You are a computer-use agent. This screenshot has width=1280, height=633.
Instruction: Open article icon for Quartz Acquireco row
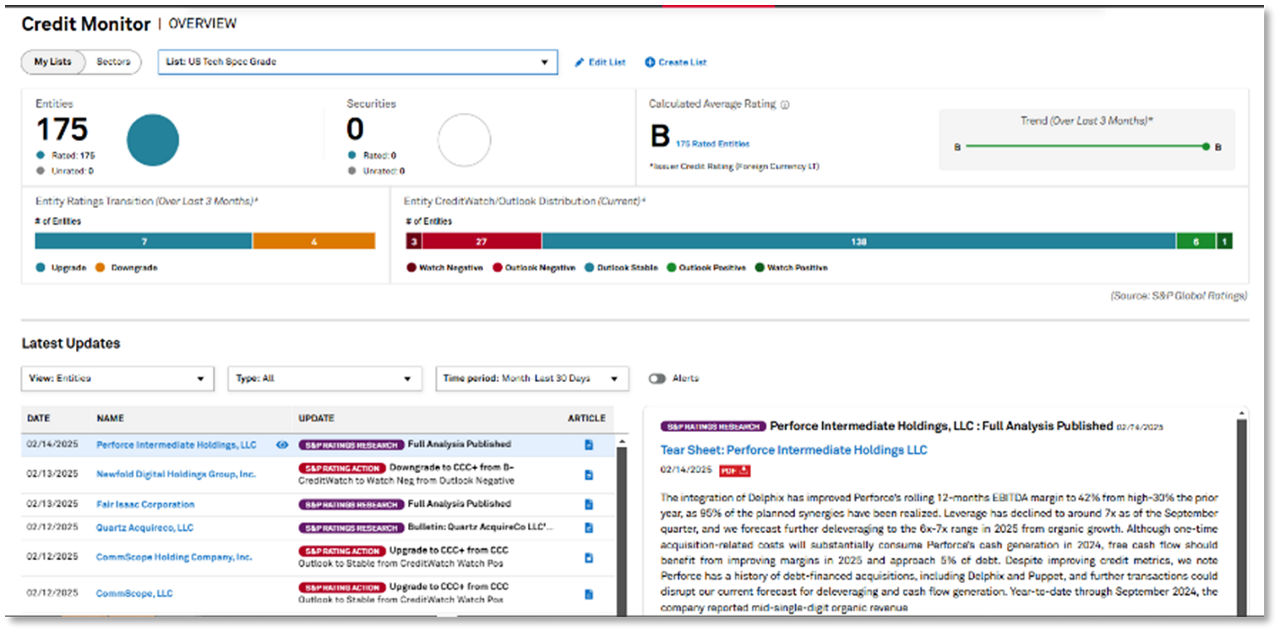[x=589, y=527]
